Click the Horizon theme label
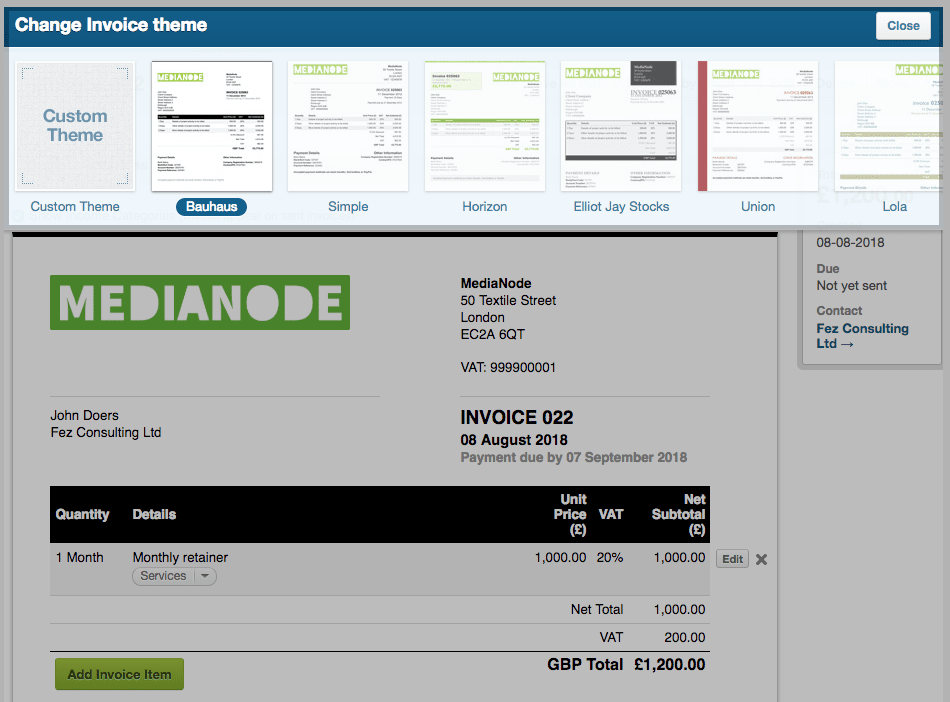Image resolution: width=950 pixels, height=702 pixels. [x=485, y=207]
